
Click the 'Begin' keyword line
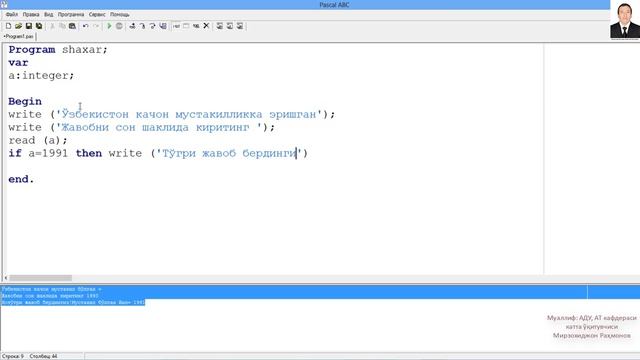(x=25, y=101)
